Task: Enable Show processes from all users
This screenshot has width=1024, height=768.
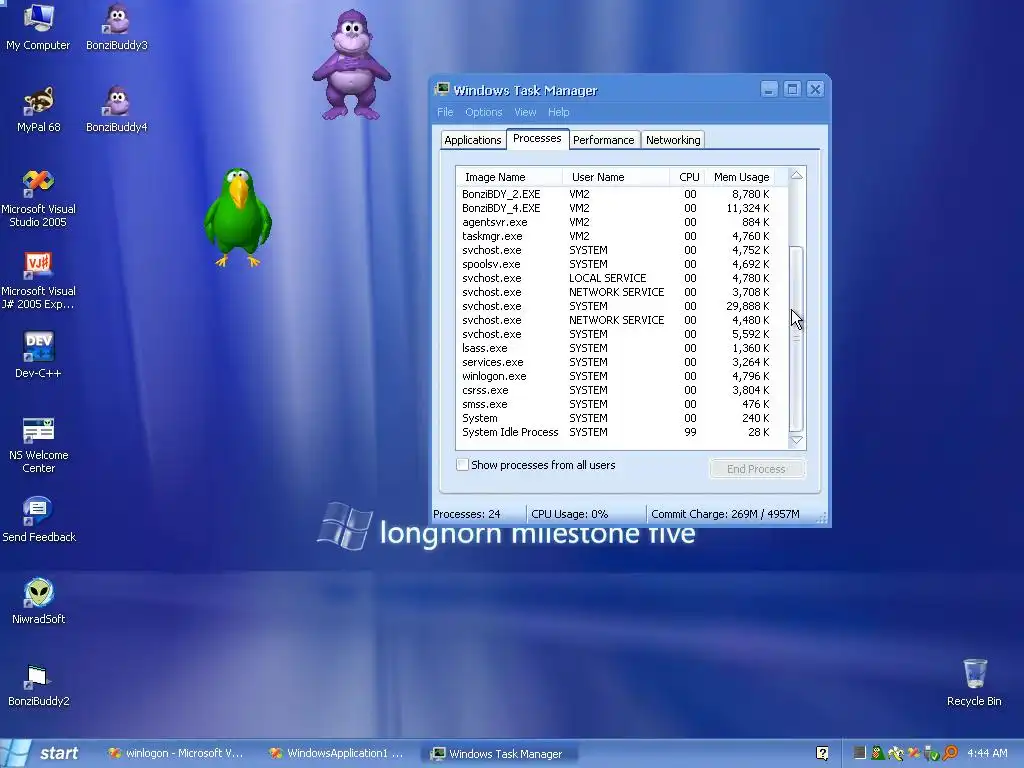Action: tap(462, 465)
